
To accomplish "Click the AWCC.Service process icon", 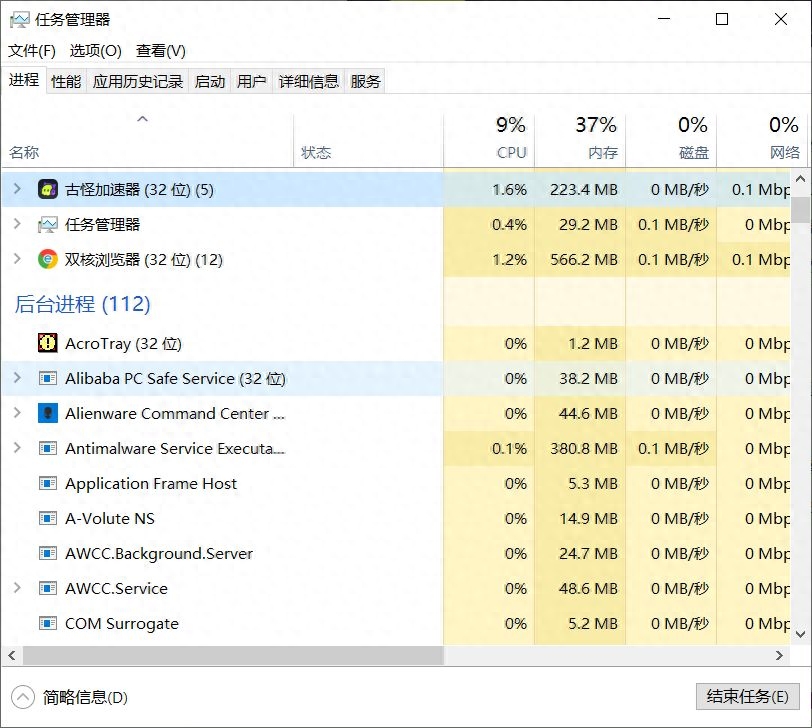I will point(48,588).
